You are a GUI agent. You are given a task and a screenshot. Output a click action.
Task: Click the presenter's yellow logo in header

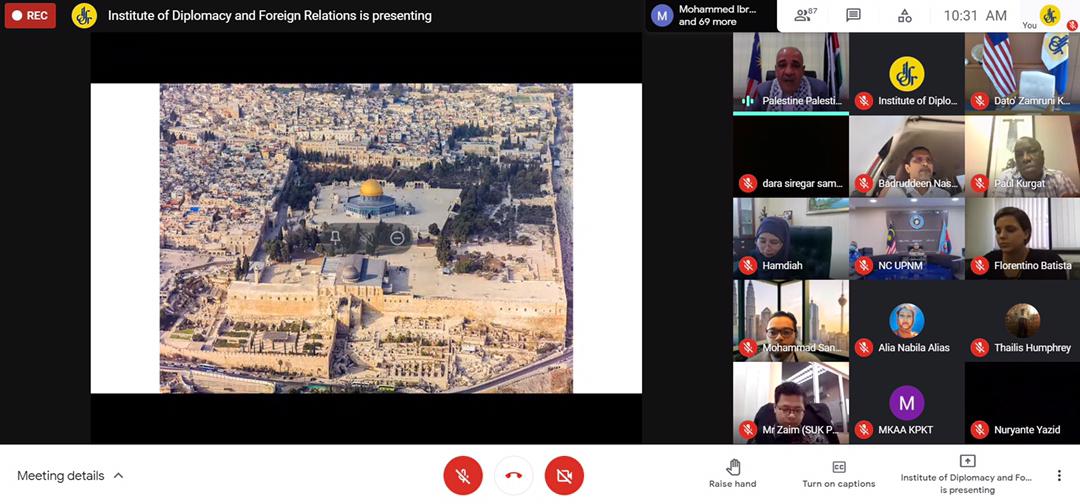pos(84,15)
